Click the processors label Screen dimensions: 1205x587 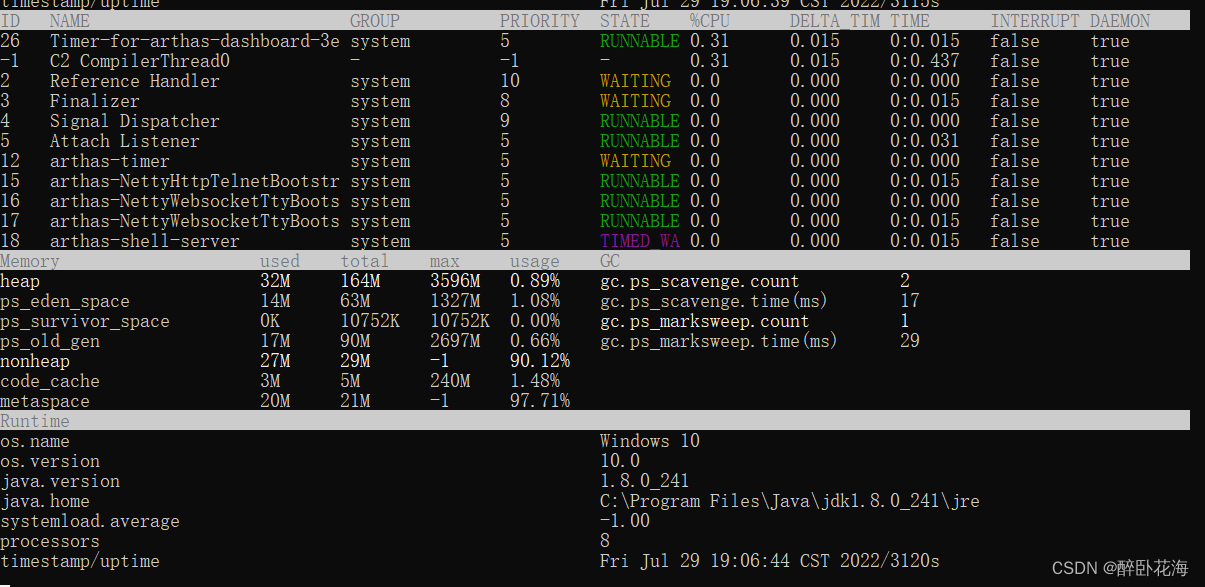(x=50, y=541)
